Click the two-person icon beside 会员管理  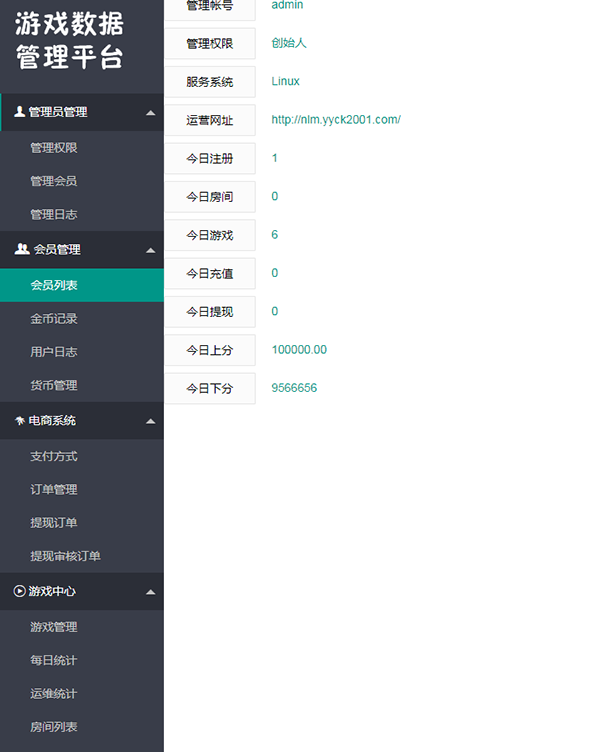click(x=22, y=249)
